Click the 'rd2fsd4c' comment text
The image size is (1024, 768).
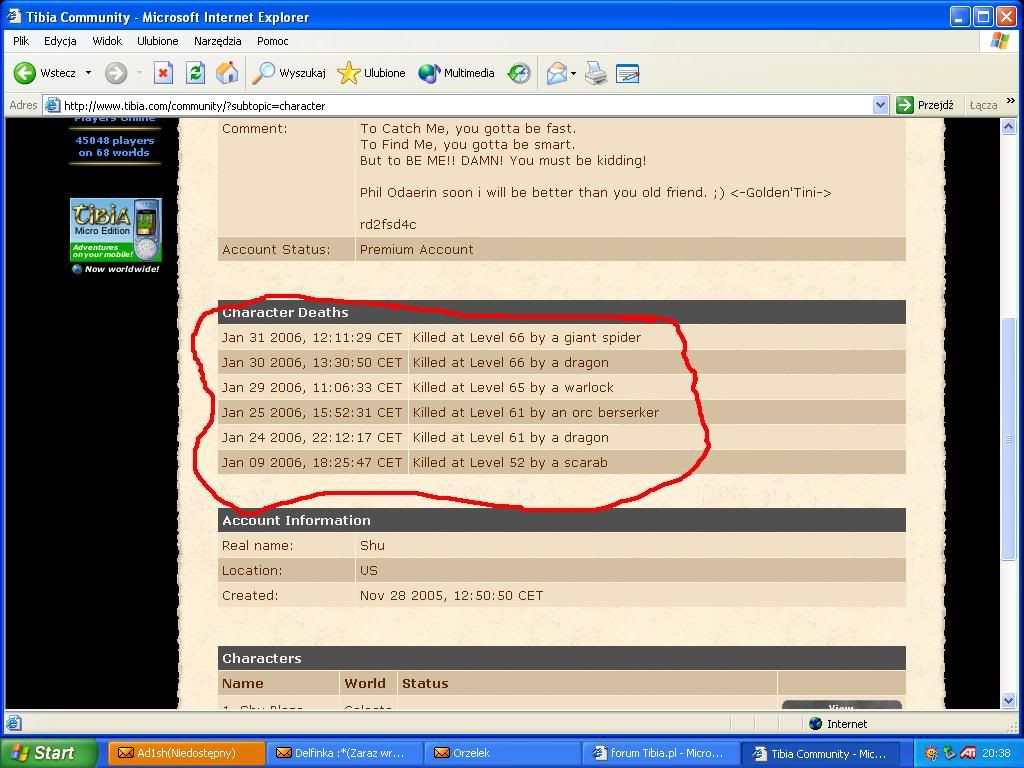(x=388, y=225)
